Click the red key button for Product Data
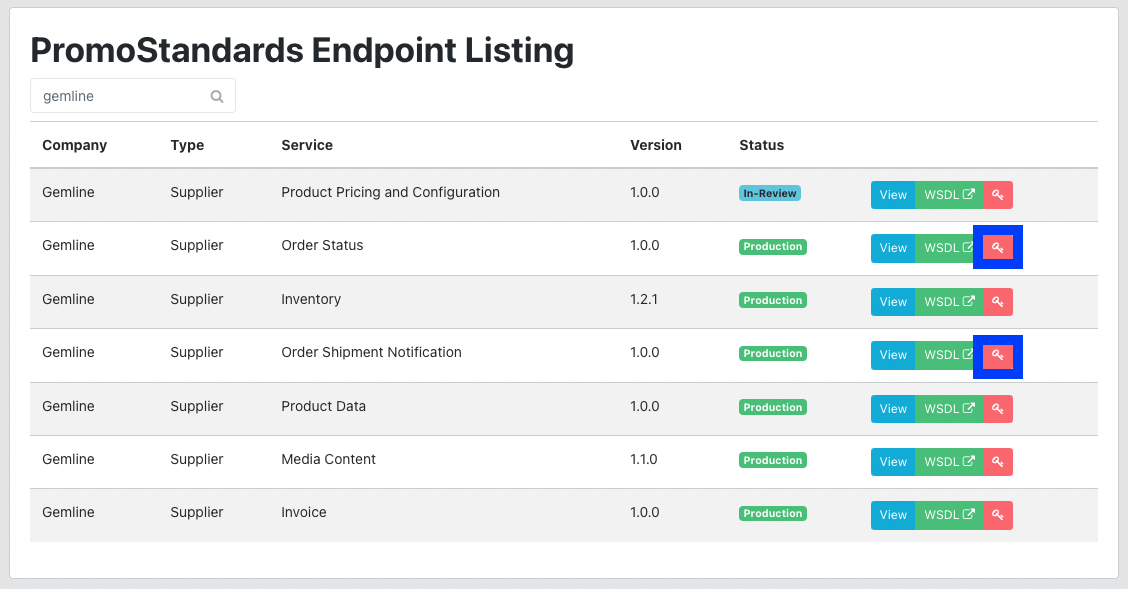 coord(998,409)
